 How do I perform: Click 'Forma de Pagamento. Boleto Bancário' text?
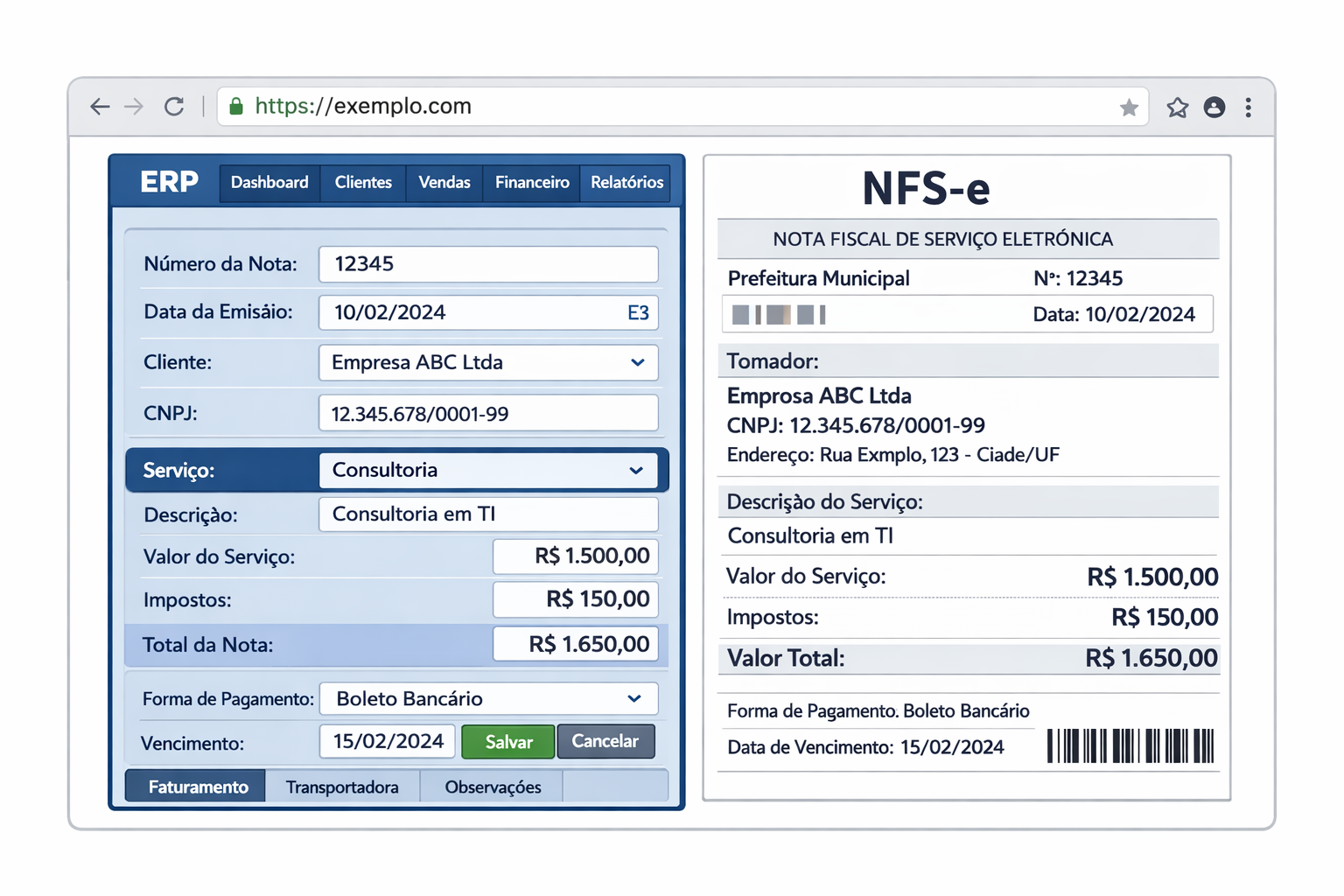pos(878,711)
